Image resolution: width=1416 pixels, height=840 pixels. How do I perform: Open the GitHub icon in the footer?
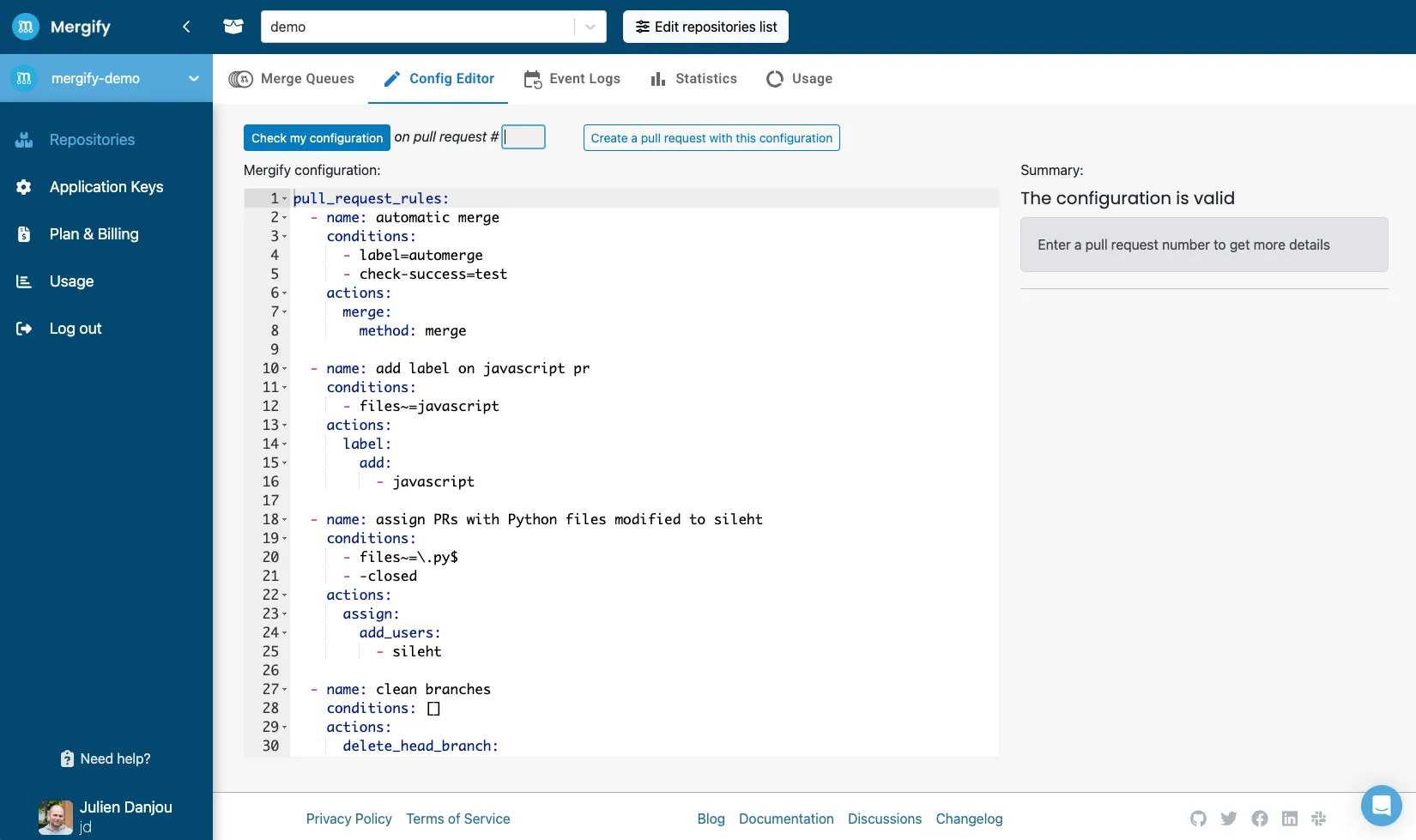(x=1199, y=819)
